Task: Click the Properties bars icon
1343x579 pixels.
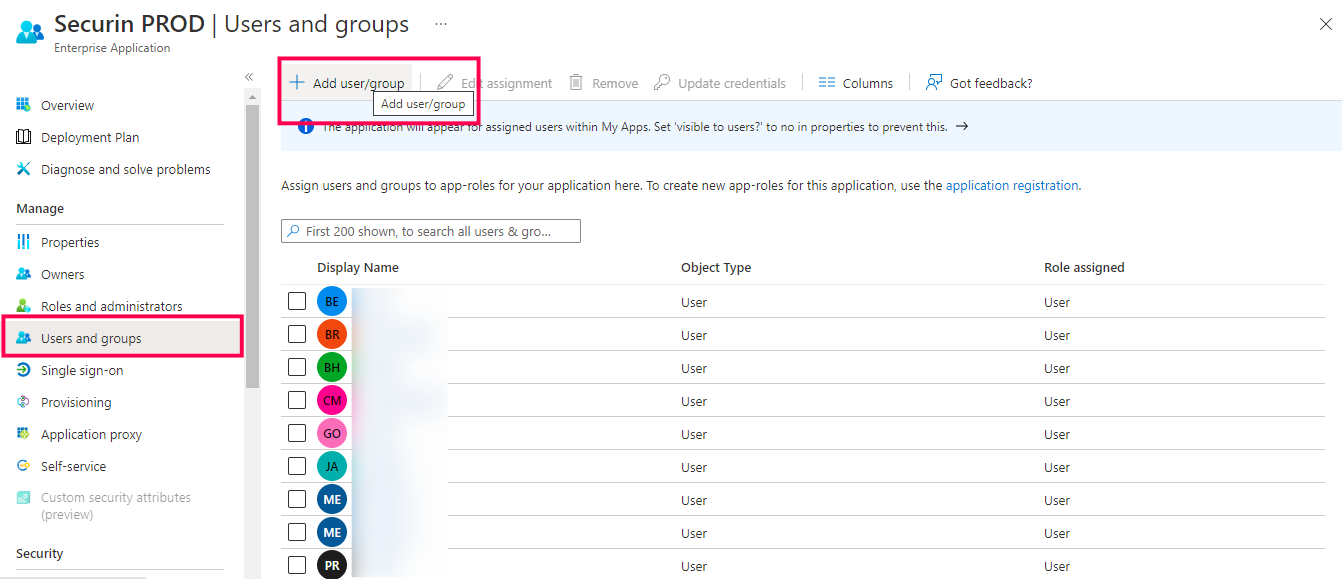Action: 23,242
